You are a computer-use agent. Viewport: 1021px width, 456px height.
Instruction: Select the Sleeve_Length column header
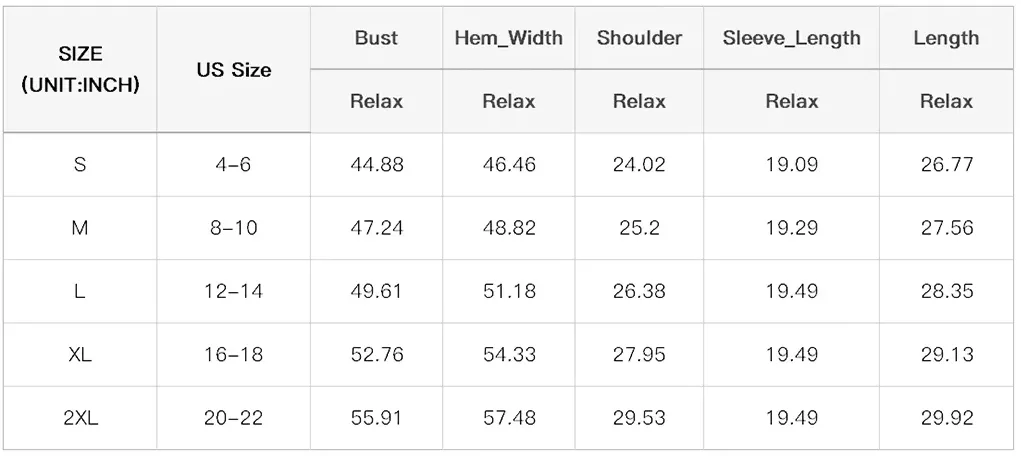click(x=791, y=39)
